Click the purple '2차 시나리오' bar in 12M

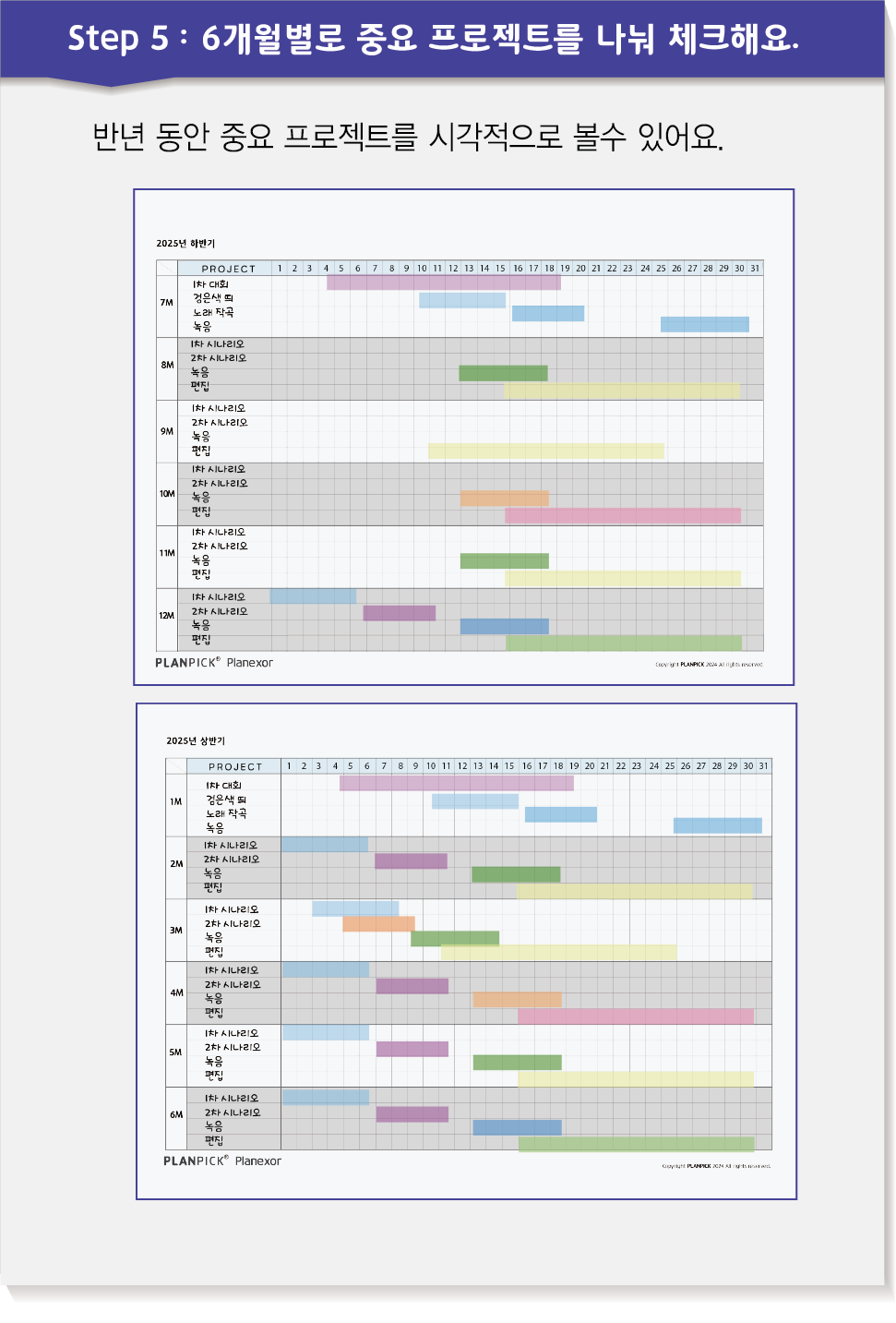coord(400,613)
